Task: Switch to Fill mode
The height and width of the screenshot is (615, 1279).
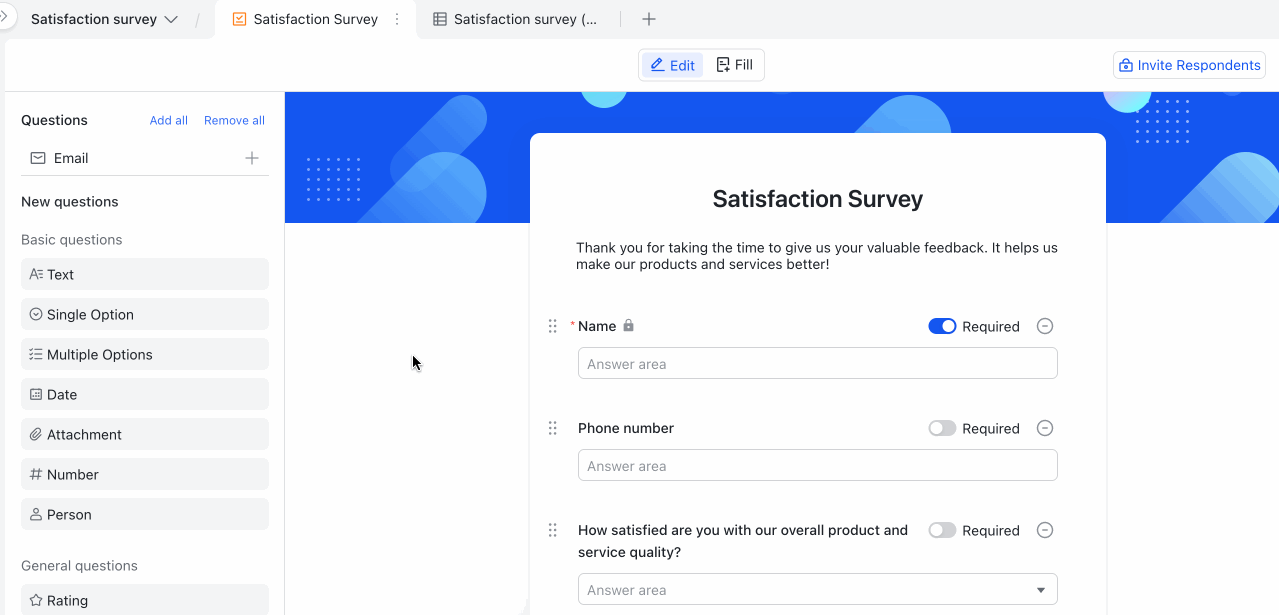Action: pyautogui.click(x=735, y=64)
